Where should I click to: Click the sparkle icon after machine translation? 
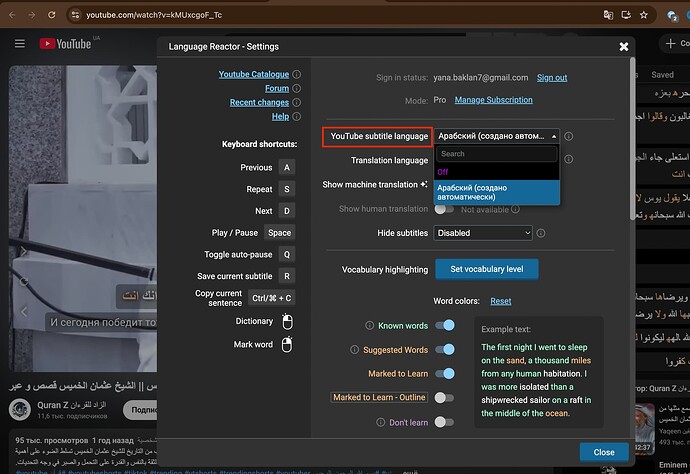pyautogui.click(x=424, y=184)
